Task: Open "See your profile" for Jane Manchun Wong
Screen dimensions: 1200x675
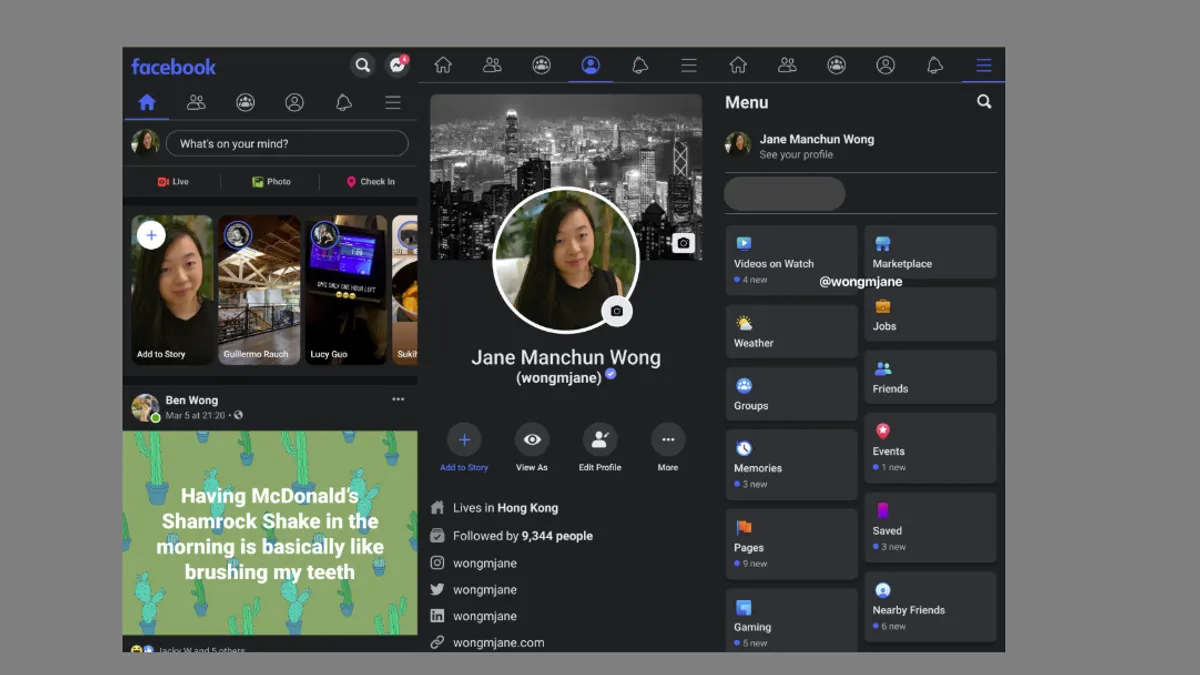Action: (x=861, y=146)
